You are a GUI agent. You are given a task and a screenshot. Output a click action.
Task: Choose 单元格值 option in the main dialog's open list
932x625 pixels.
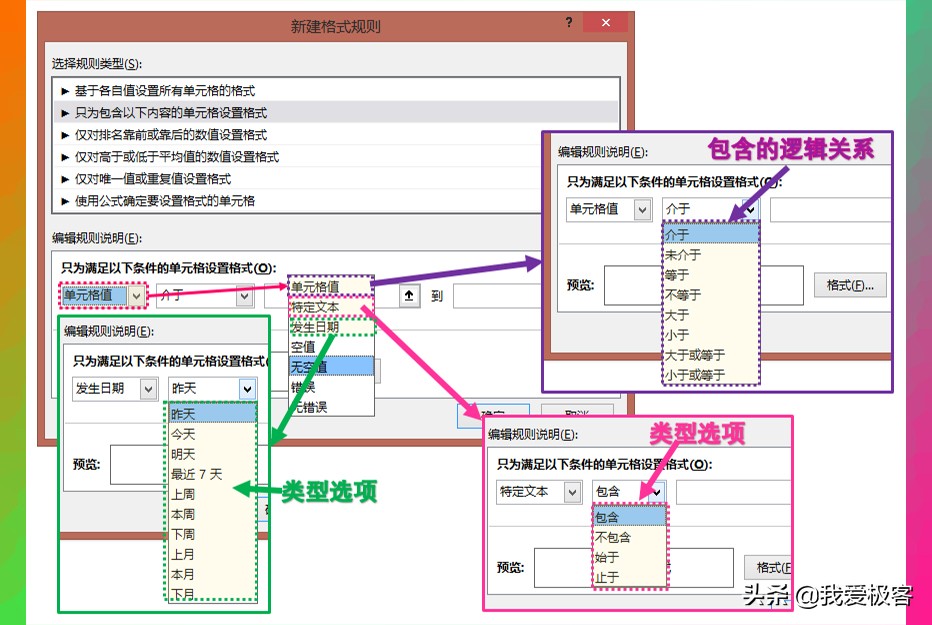(x=331, y=287)
